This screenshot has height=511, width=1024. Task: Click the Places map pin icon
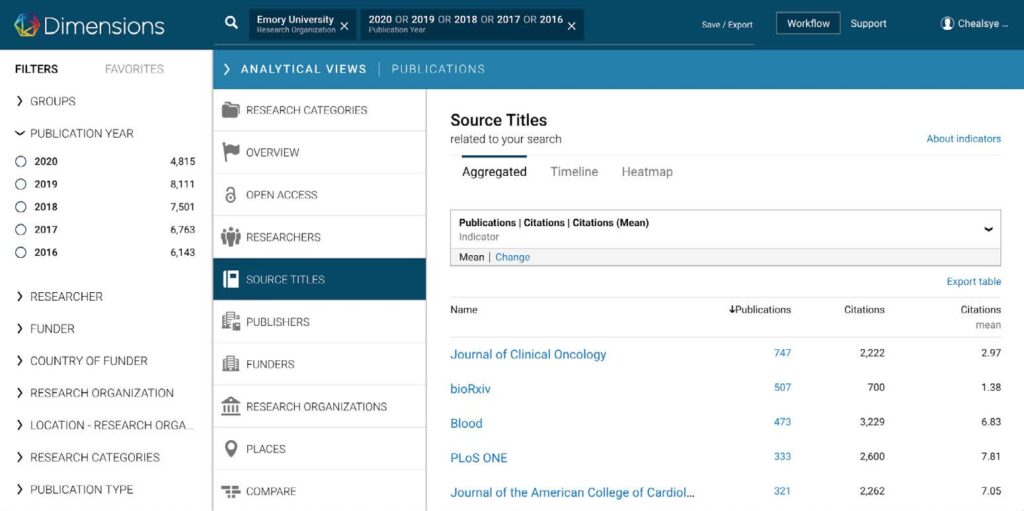coord(231,449)
